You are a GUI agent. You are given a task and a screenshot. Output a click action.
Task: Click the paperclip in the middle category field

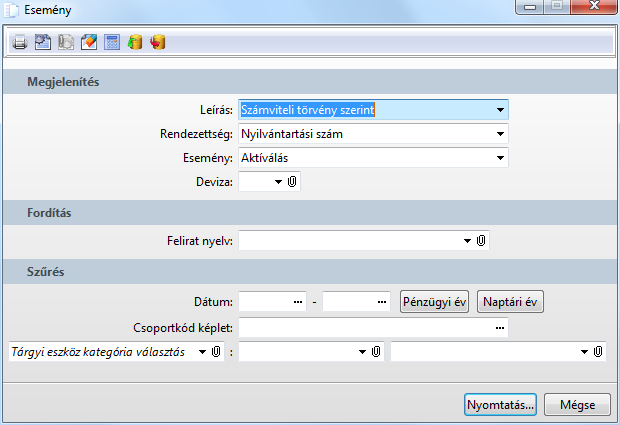click(376, 351)
